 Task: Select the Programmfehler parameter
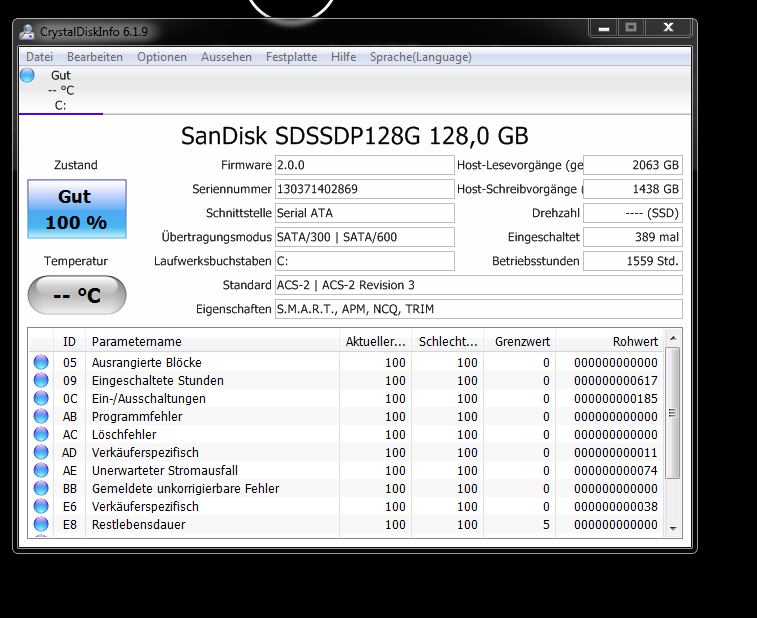click(x=137, y=417)
